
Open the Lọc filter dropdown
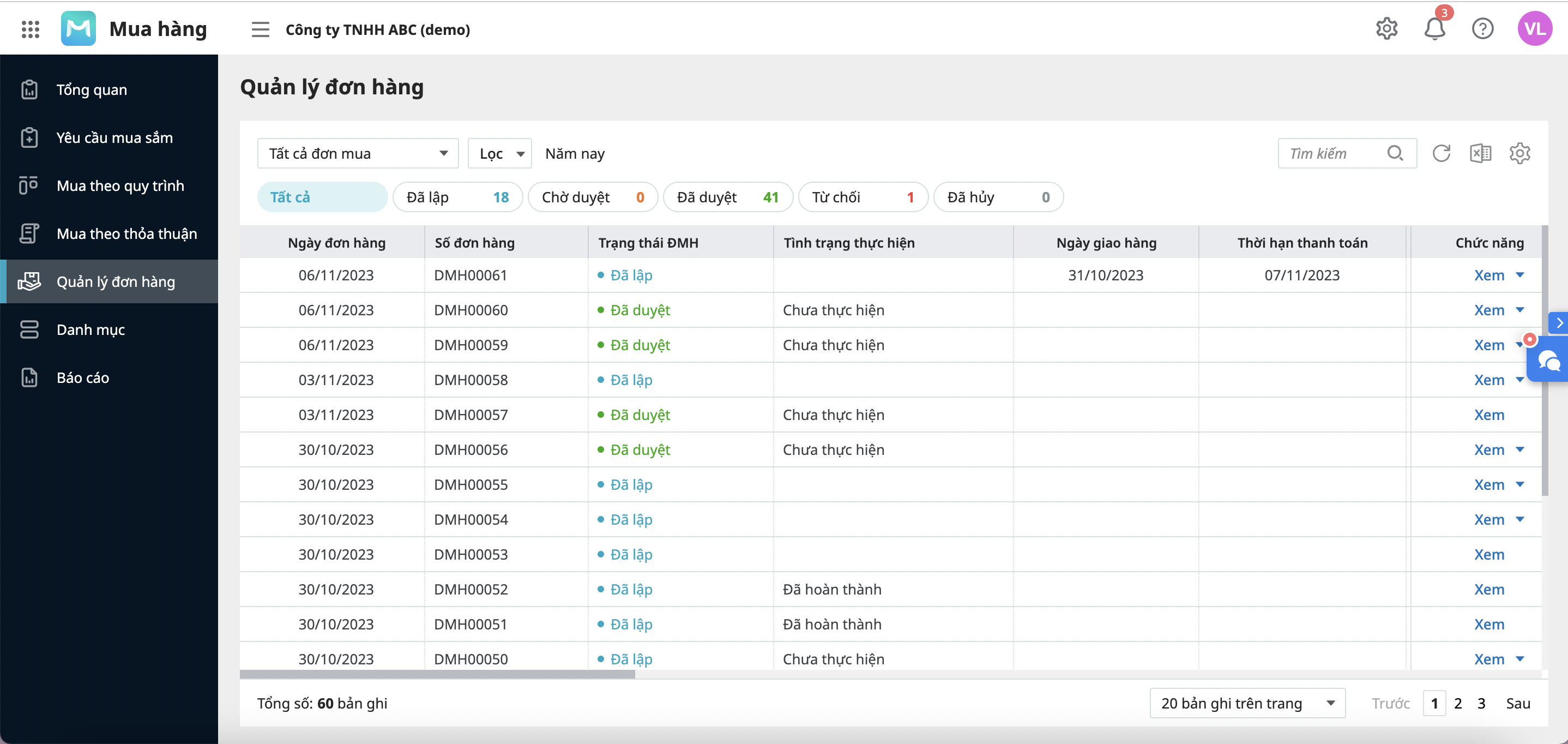500,153
